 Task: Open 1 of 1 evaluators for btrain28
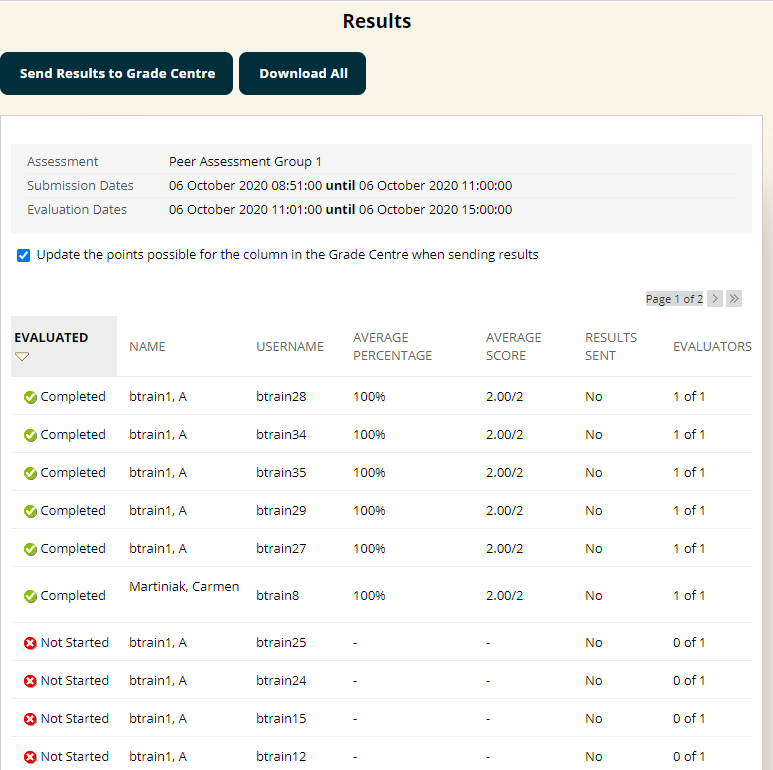[x=688, y=397]
